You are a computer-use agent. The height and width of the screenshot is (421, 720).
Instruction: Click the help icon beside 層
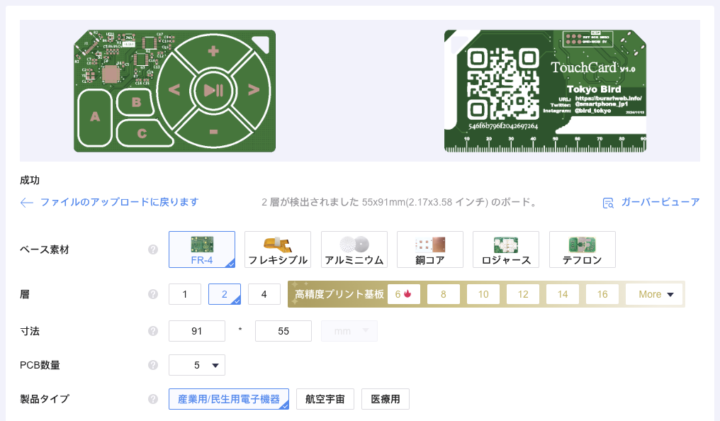pos(153,294)
